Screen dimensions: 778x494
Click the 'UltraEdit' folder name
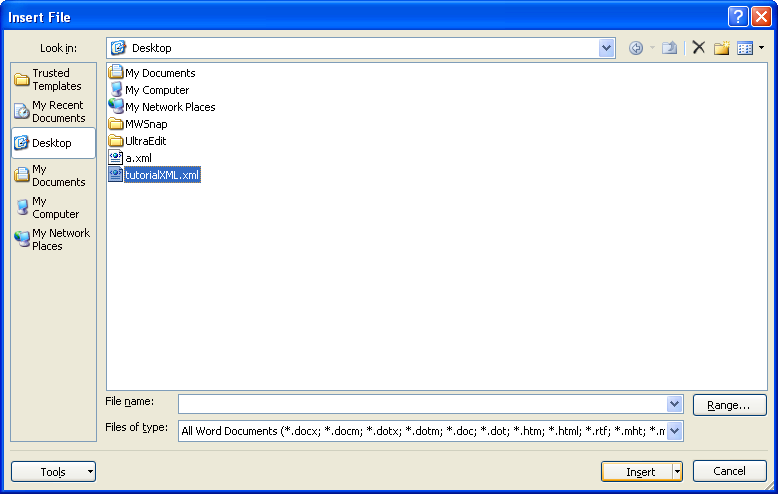coord(145,141)
